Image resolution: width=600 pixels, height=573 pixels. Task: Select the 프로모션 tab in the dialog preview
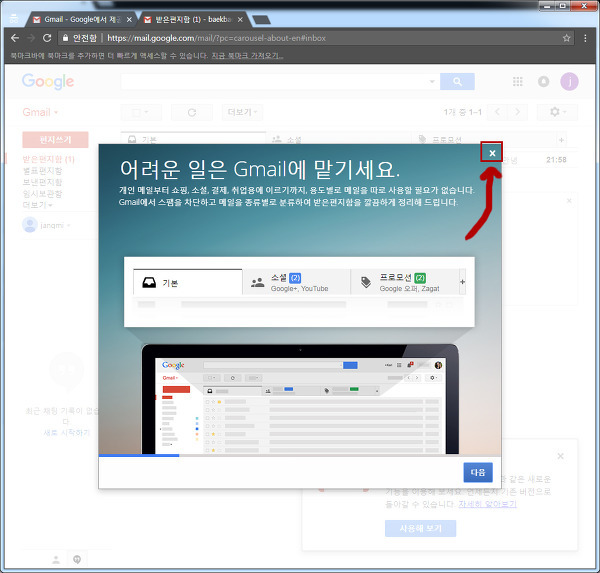pos(405,282)
